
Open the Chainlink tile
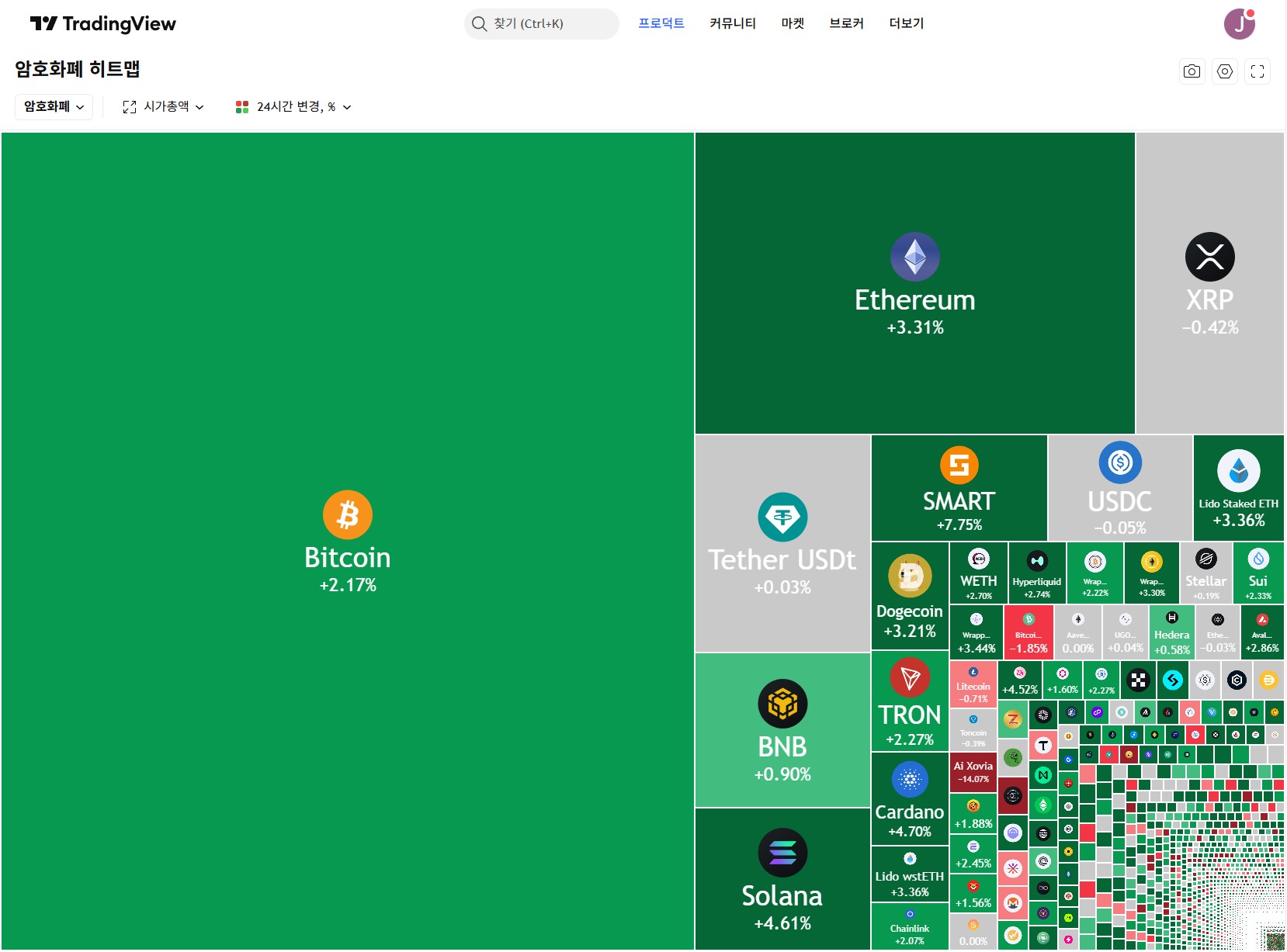point(910,926)
